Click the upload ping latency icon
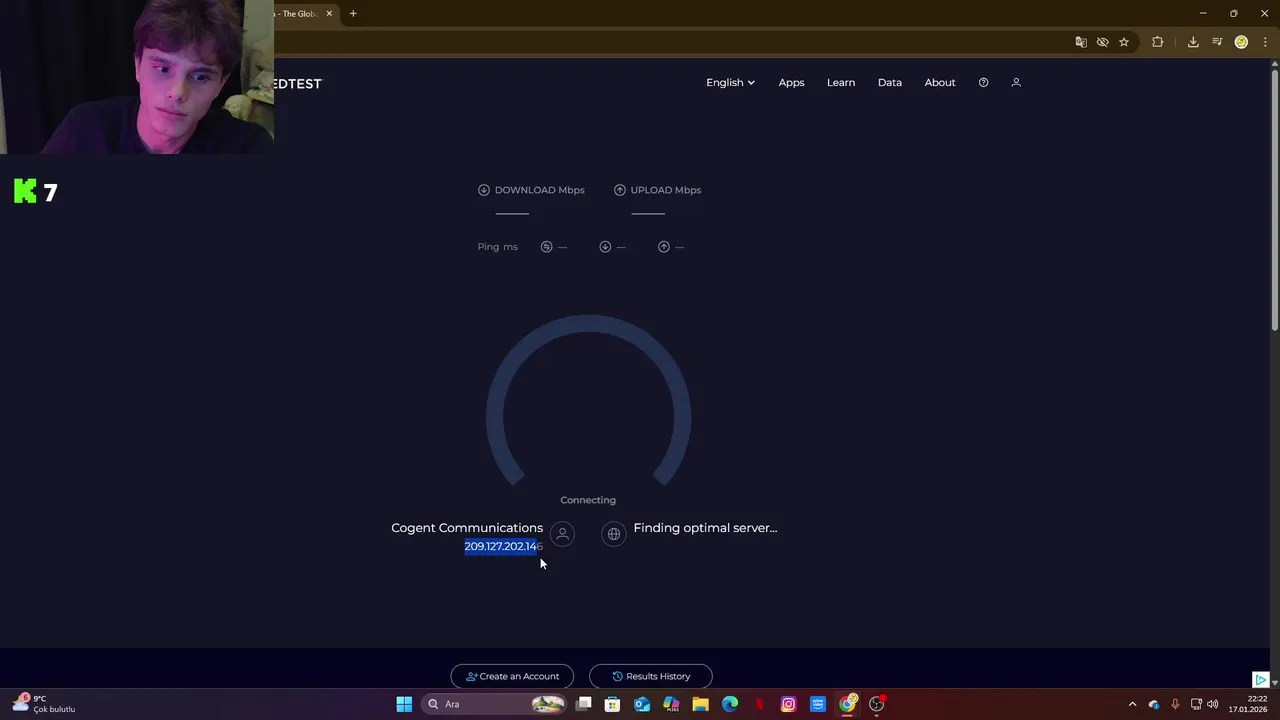Screen dimensions: 1280x720 [x=664, y=247]
